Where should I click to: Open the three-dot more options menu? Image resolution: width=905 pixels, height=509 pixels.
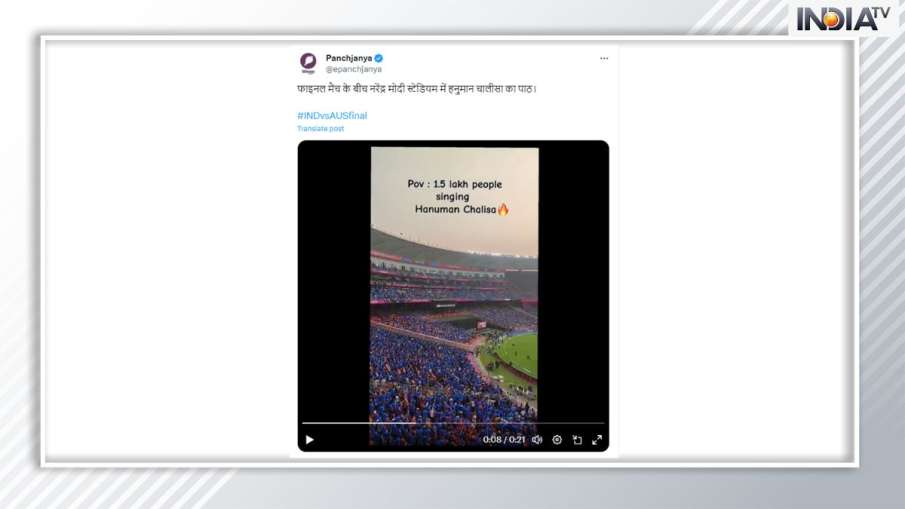coord(604,58)
